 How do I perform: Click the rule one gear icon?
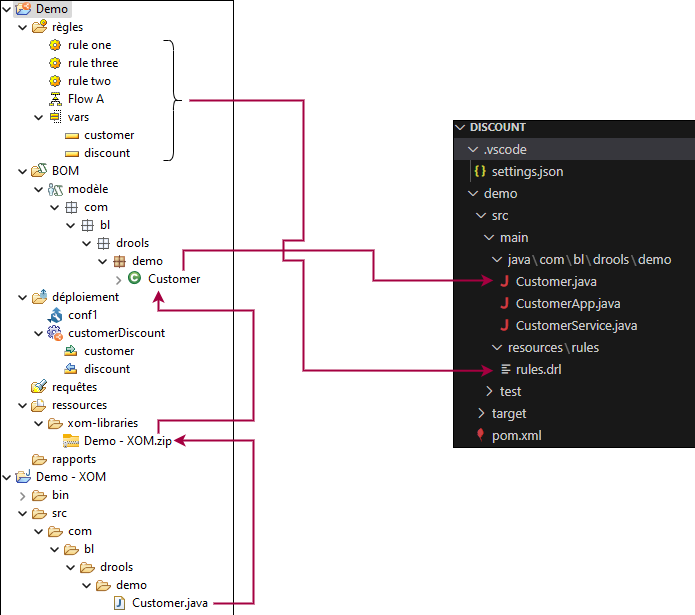pyautogui.click(x=56, y=45)
